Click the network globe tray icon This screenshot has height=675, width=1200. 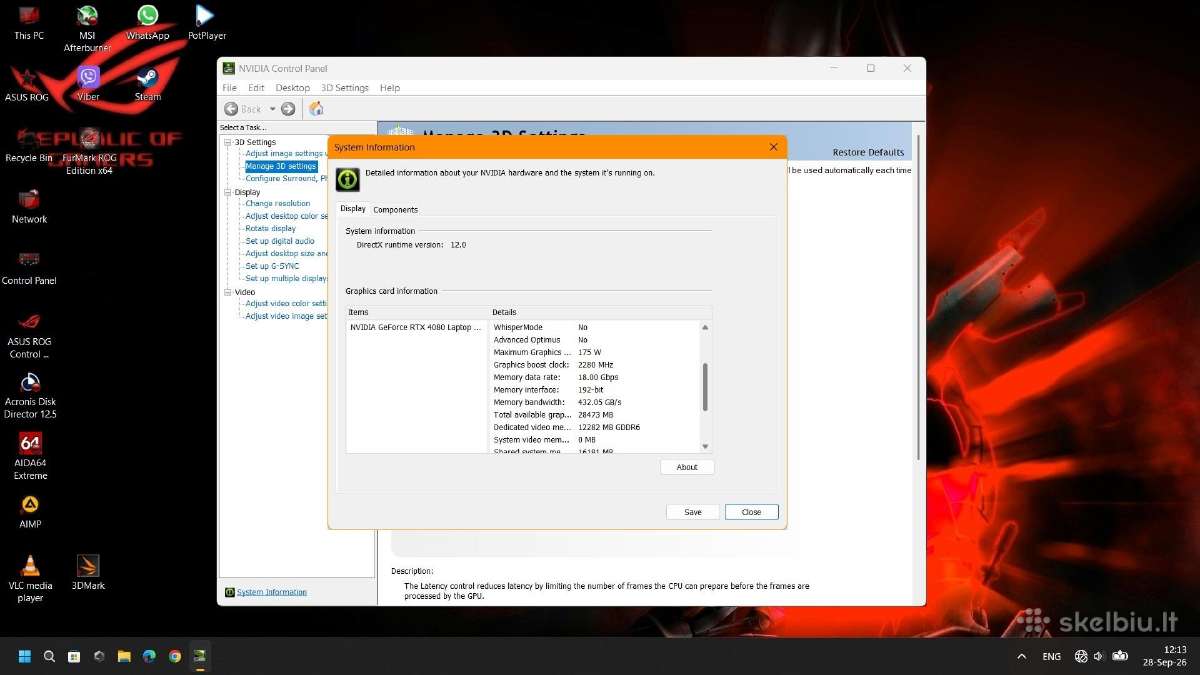[x=1081, y=657]
